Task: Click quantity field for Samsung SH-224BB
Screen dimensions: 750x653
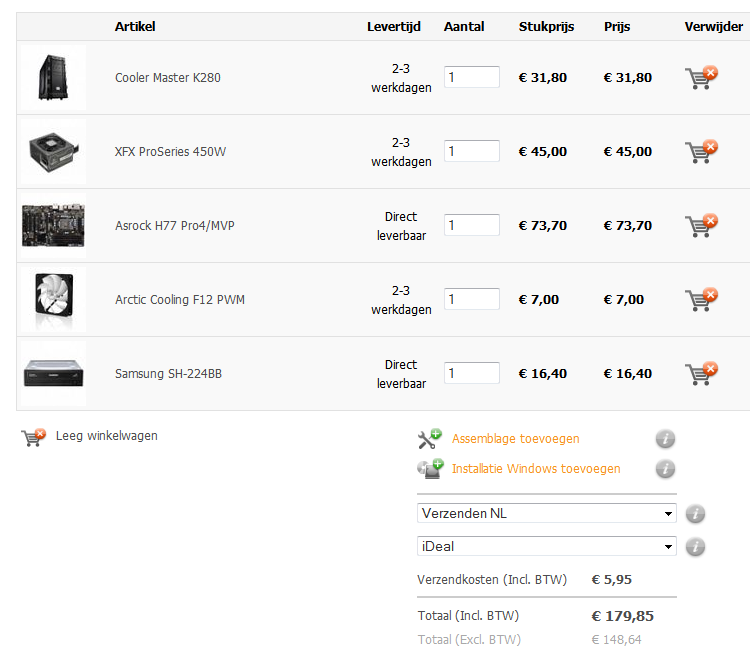Action: pyautogui.click(x=472, y=373)
